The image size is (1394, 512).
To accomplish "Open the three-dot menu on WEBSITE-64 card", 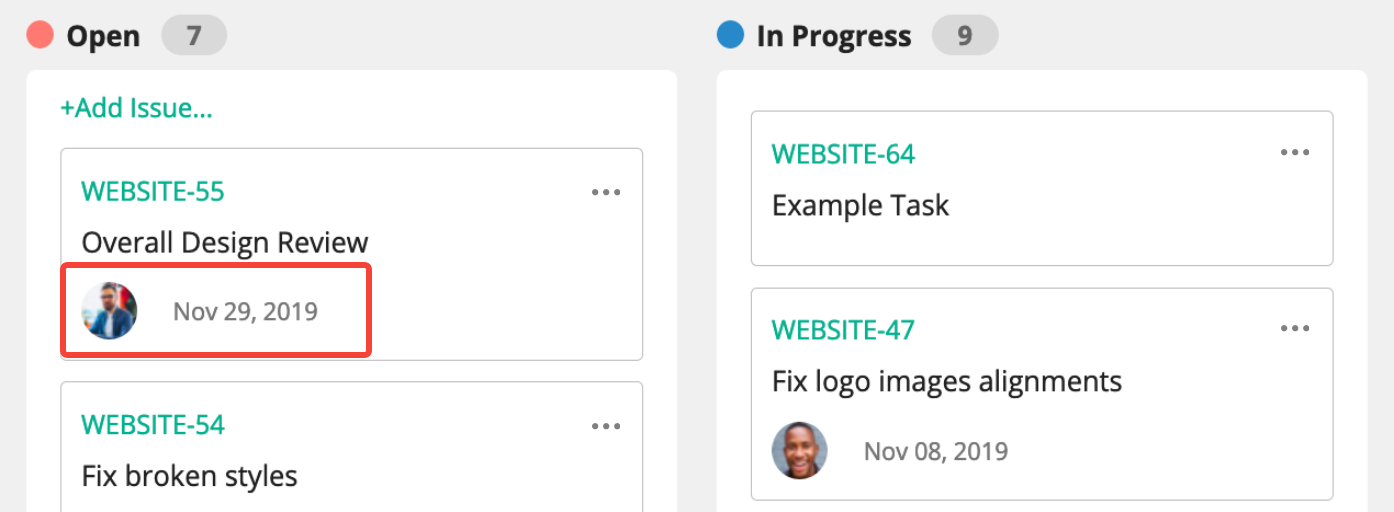I will (x=1295, y=153).
